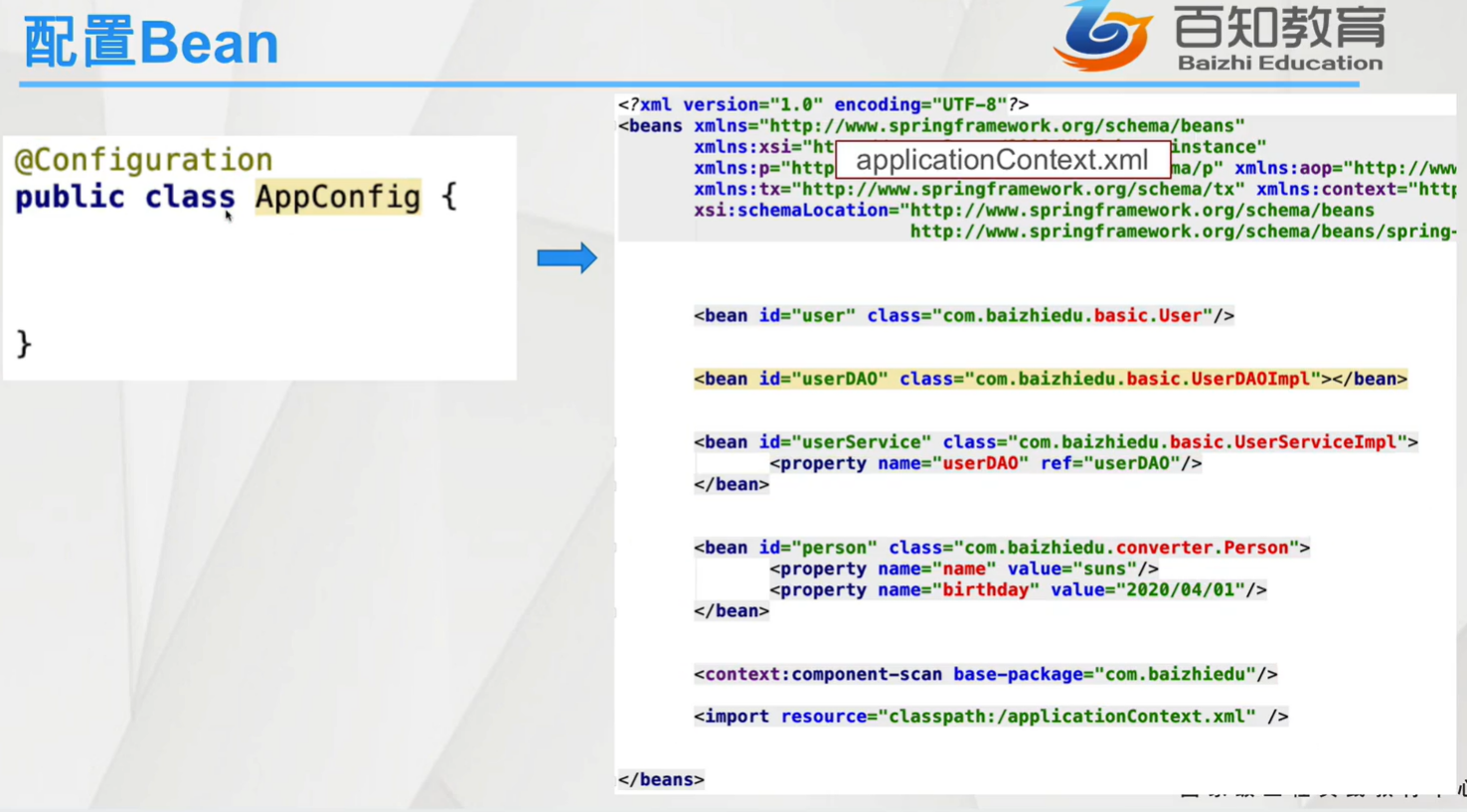
Task: Click the property ref="userDAO" line
Action: (985, 463)
